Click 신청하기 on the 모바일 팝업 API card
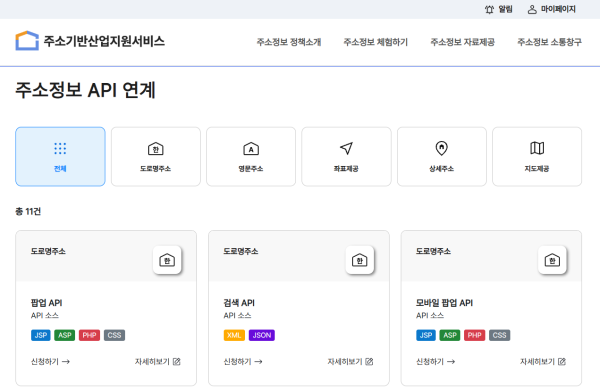Viewport: 600px width, 389px height. 435,361
